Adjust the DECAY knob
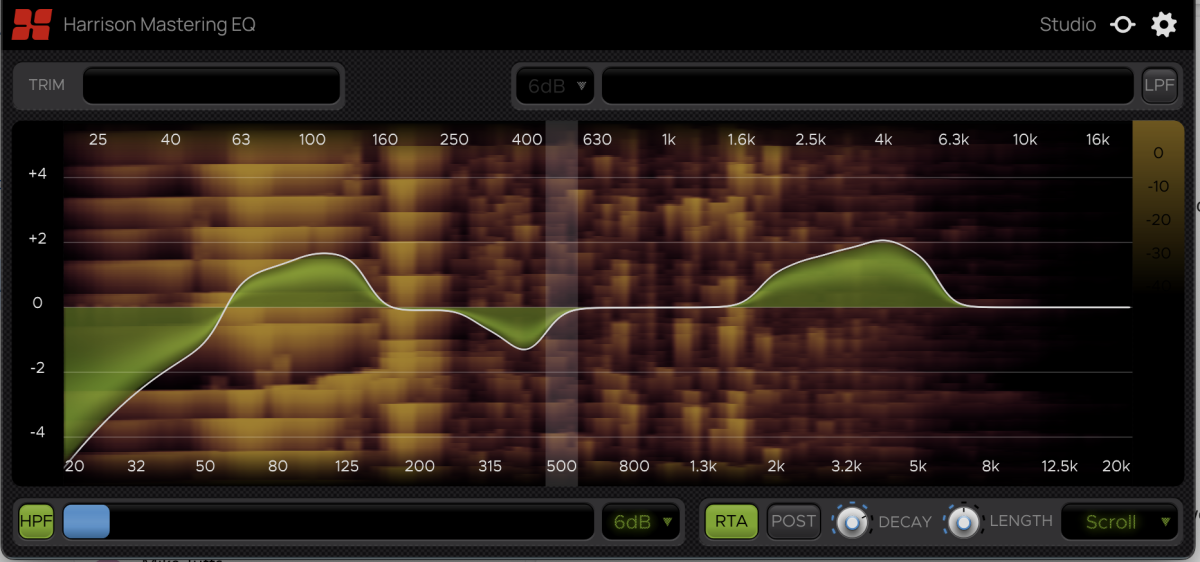 pos(851,521)
